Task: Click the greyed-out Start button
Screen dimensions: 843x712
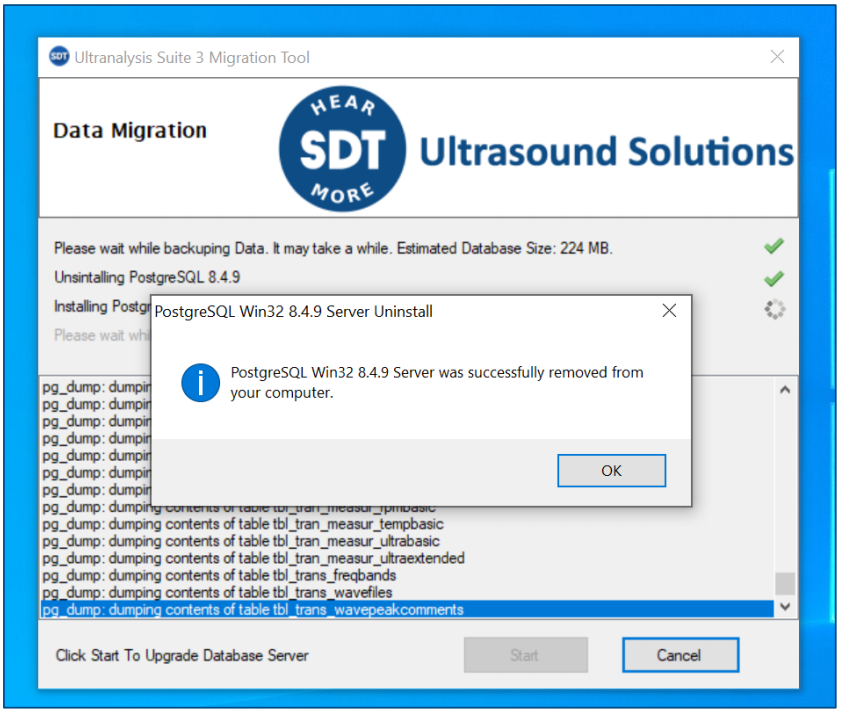Action: coord(524,655)
